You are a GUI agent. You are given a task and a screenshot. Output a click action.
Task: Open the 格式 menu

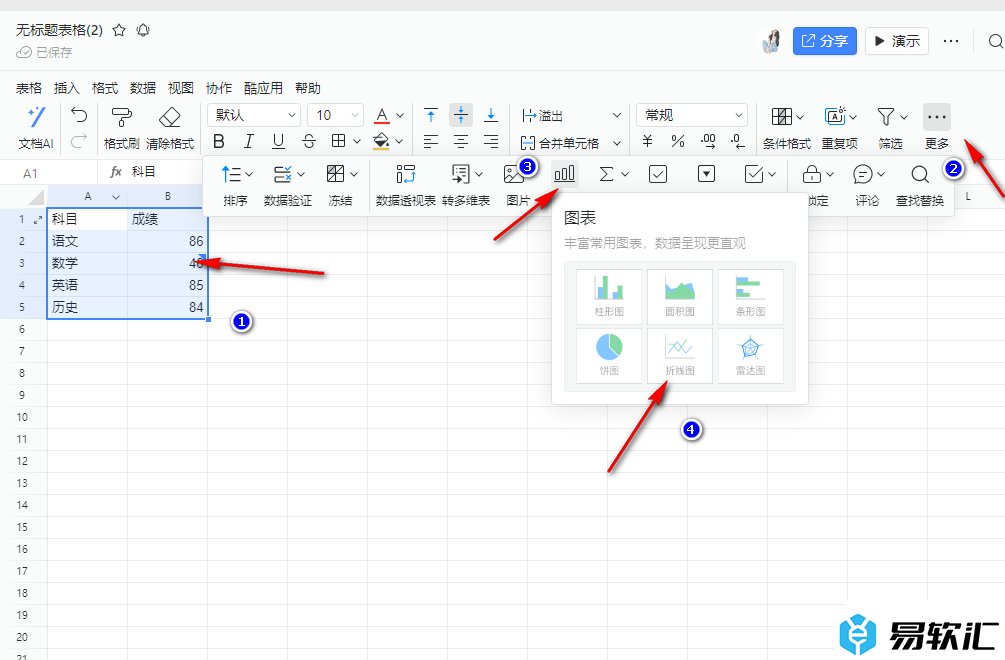(x=105, y=88)
